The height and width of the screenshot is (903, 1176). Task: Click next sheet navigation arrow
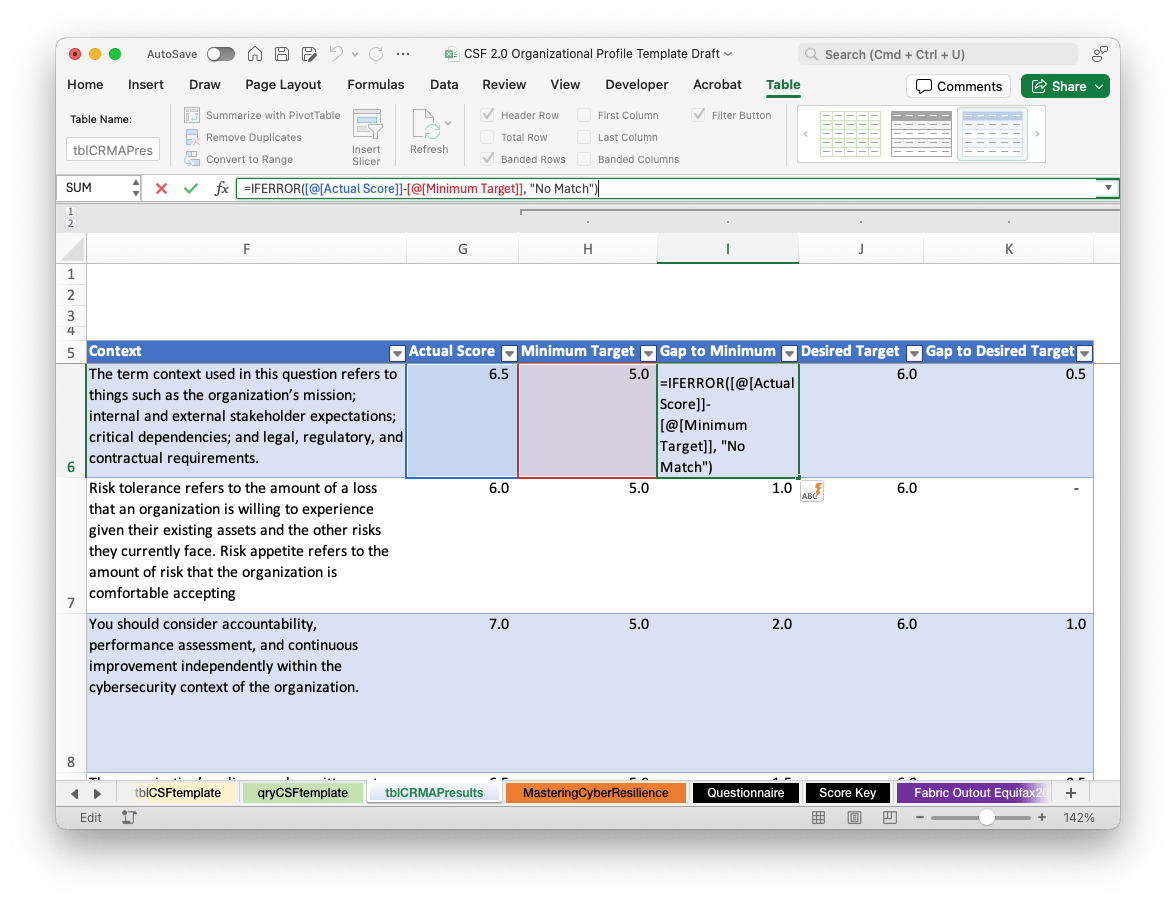pos(98,794)
